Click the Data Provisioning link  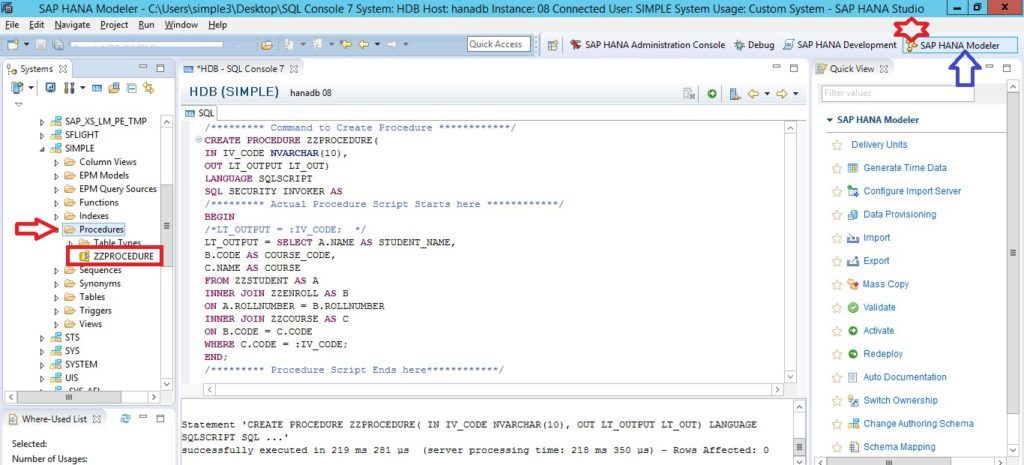(899, 214)
